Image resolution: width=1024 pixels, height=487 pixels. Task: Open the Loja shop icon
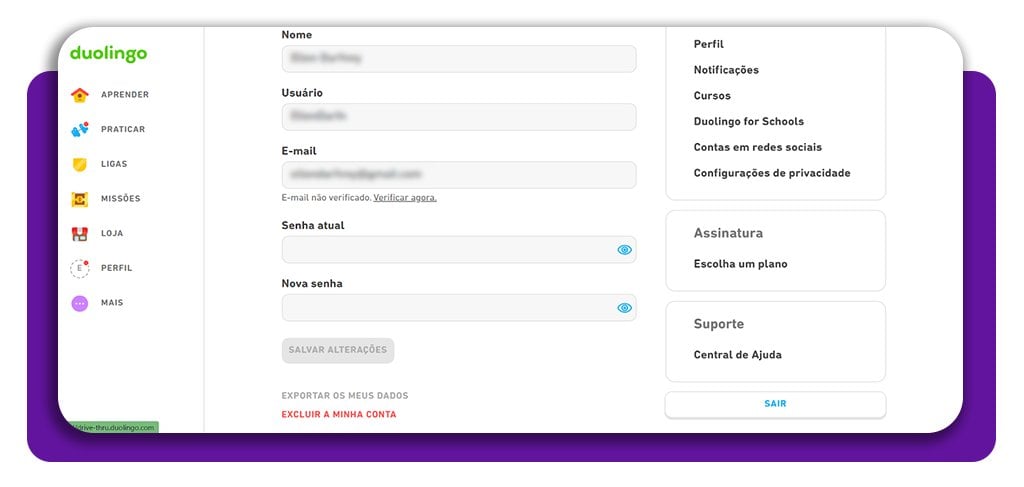[80, 233]
